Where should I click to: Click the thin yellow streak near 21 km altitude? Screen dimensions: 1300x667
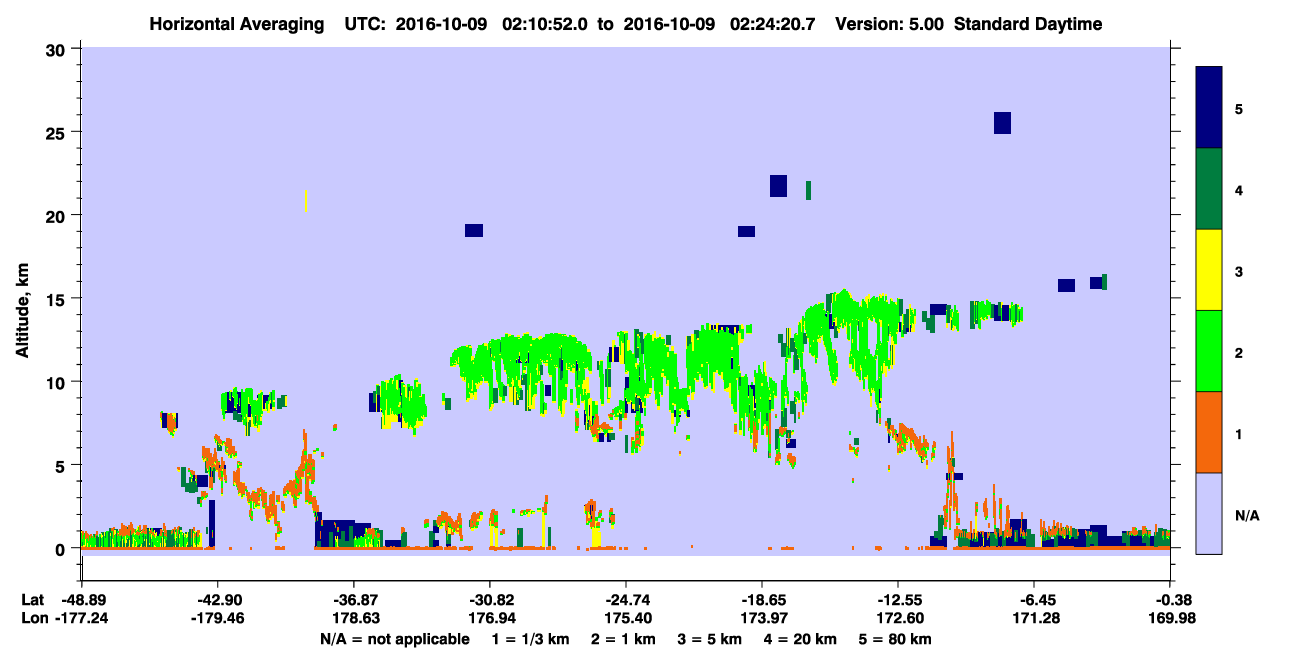tap(305, 200)
